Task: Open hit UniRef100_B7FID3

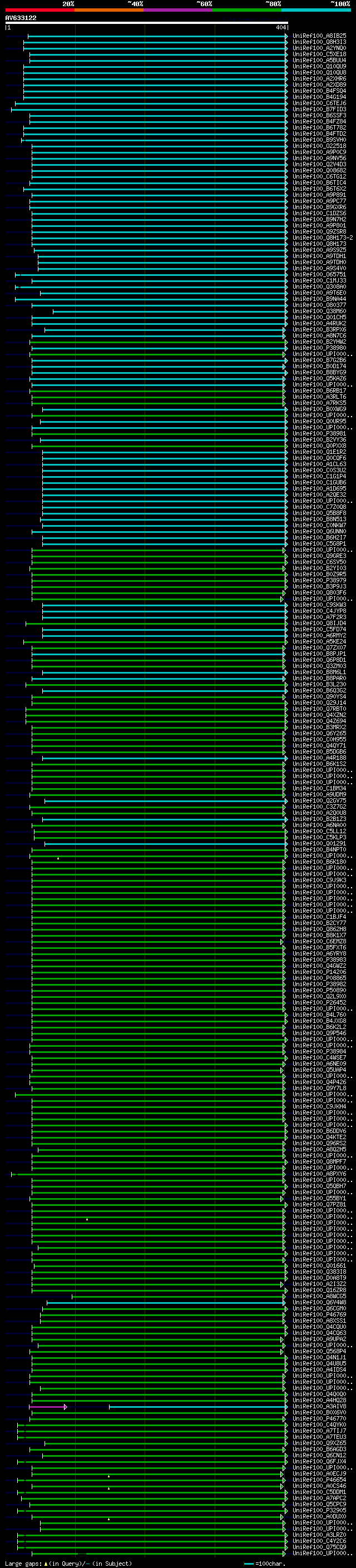Action: 319,110
